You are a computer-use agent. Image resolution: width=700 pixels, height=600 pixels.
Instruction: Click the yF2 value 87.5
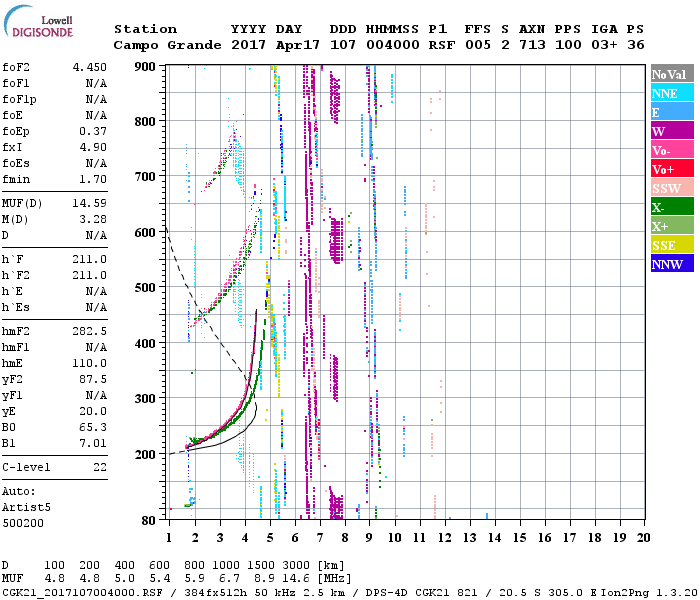tap(93, 379)
